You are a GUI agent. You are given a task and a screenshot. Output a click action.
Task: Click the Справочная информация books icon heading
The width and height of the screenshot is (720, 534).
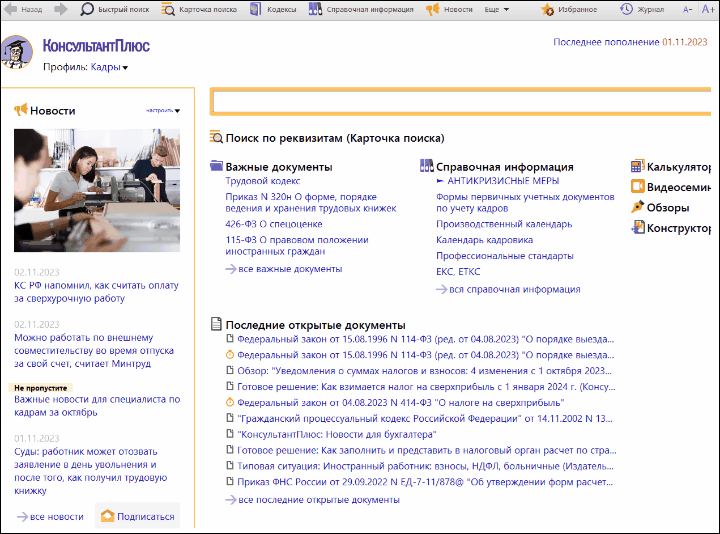click(427, 166)
